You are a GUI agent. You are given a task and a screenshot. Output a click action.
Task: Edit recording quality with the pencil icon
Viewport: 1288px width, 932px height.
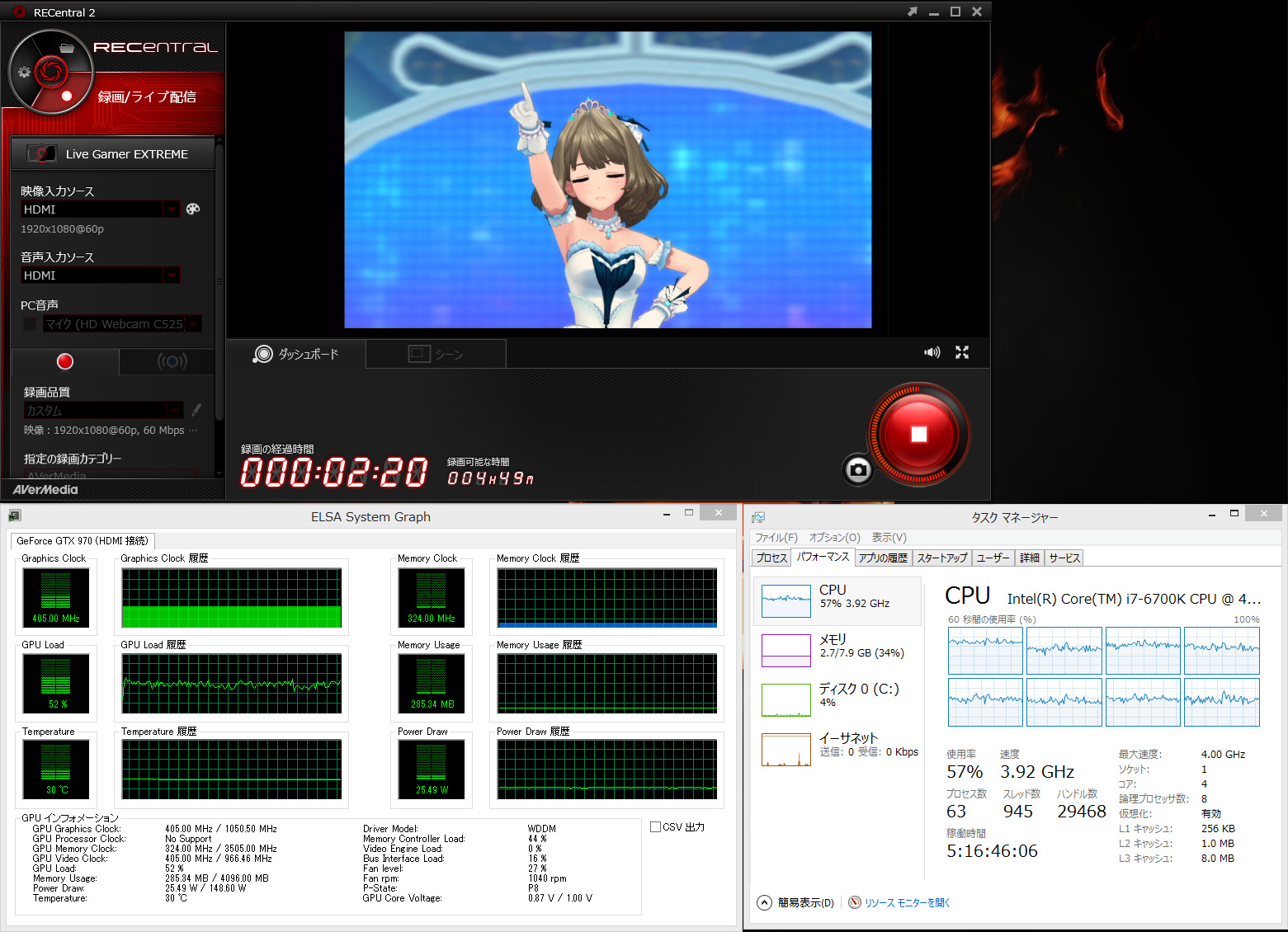(196, 410)
